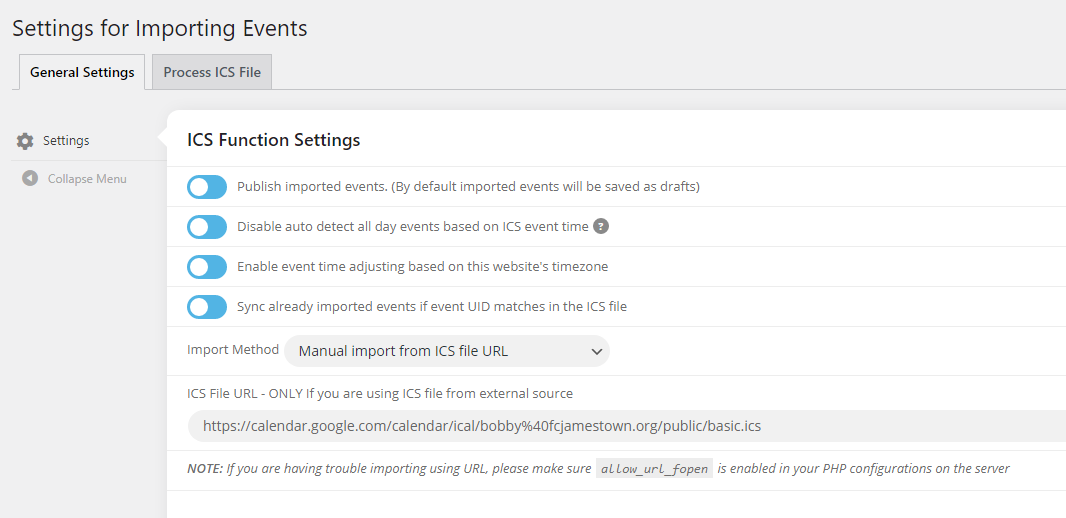Image resolution: width=1066 pixels, height=518 pixels.
Task: Open the Process ICS File tab
Action: pos(212,72)
